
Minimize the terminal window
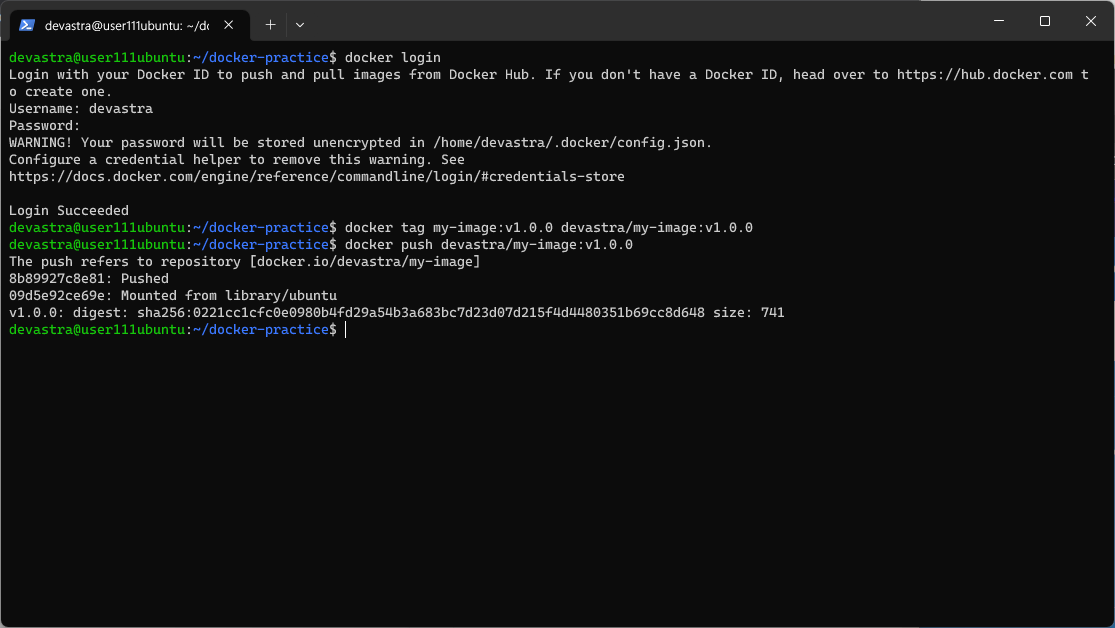pos(999,21)
